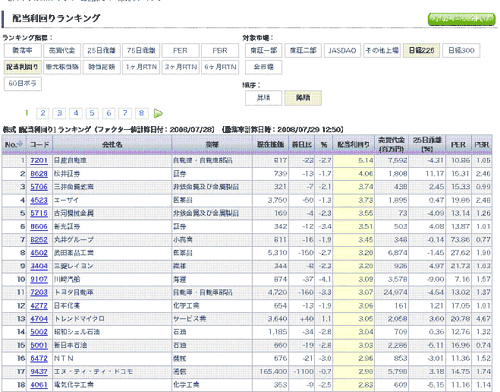Viewport: 500px width, 392px height.
Task: Select the PER ranking indicator
Action: 180,51
